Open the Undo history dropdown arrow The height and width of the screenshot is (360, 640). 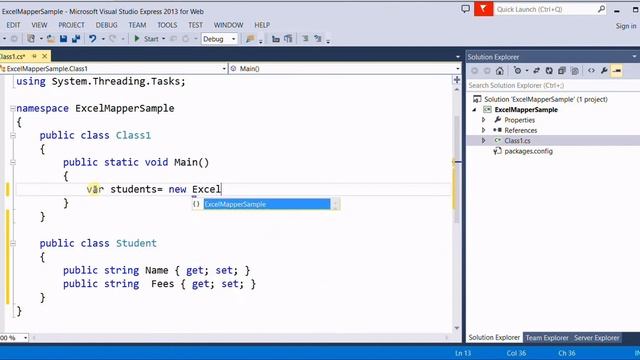click(x=103, y=39)
